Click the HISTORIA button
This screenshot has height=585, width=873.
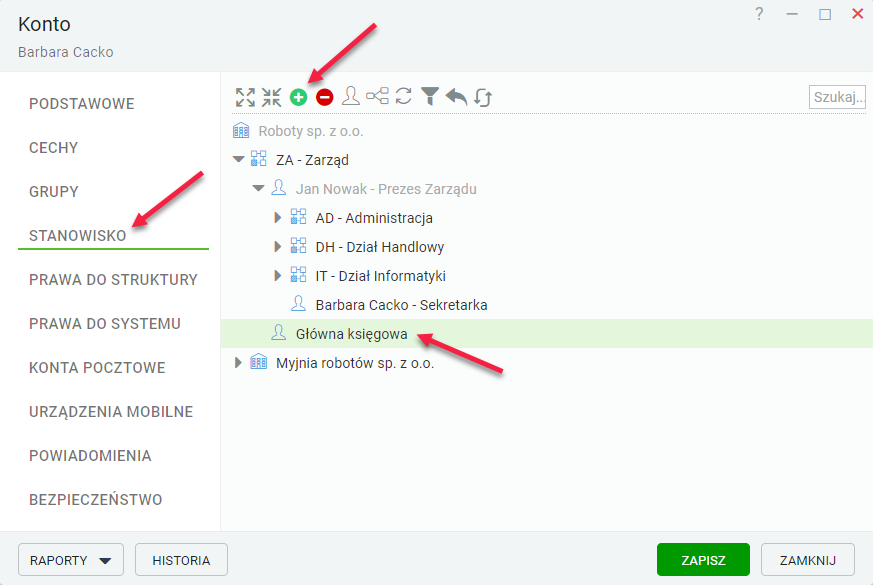click(182, 559)
